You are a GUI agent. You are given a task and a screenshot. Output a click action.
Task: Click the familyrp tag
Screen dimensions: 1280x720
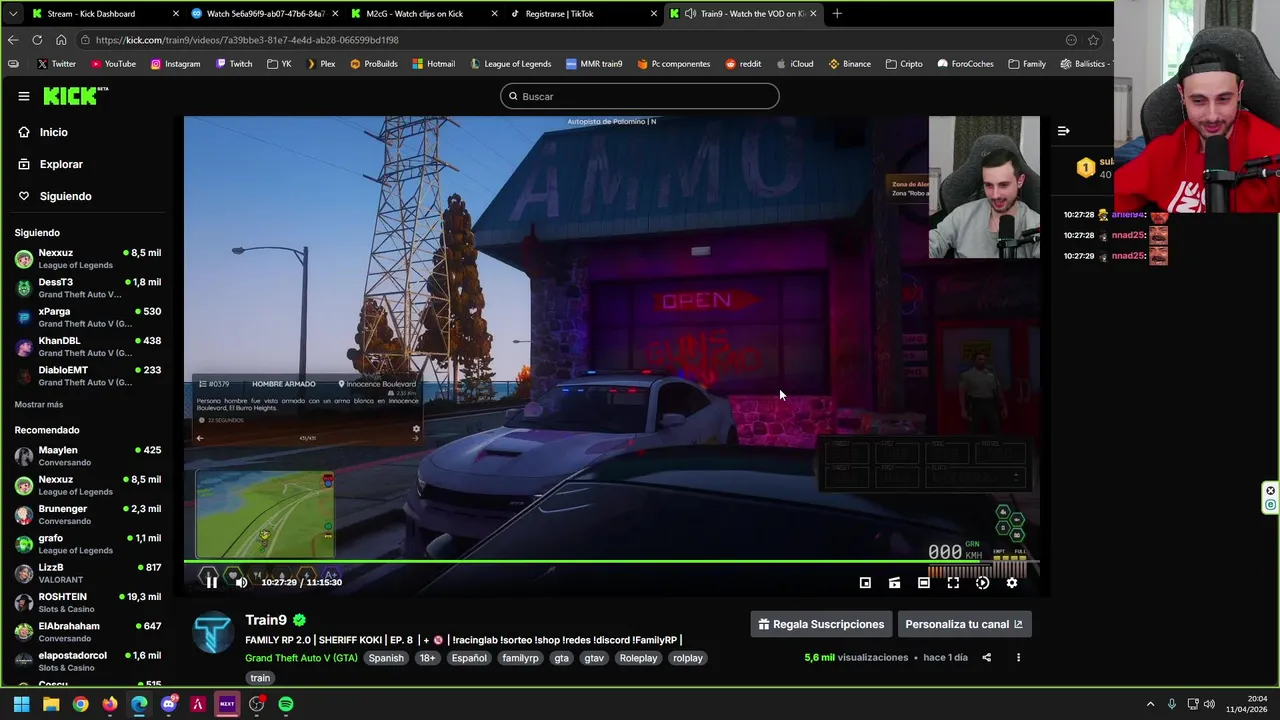pos(520,658)
